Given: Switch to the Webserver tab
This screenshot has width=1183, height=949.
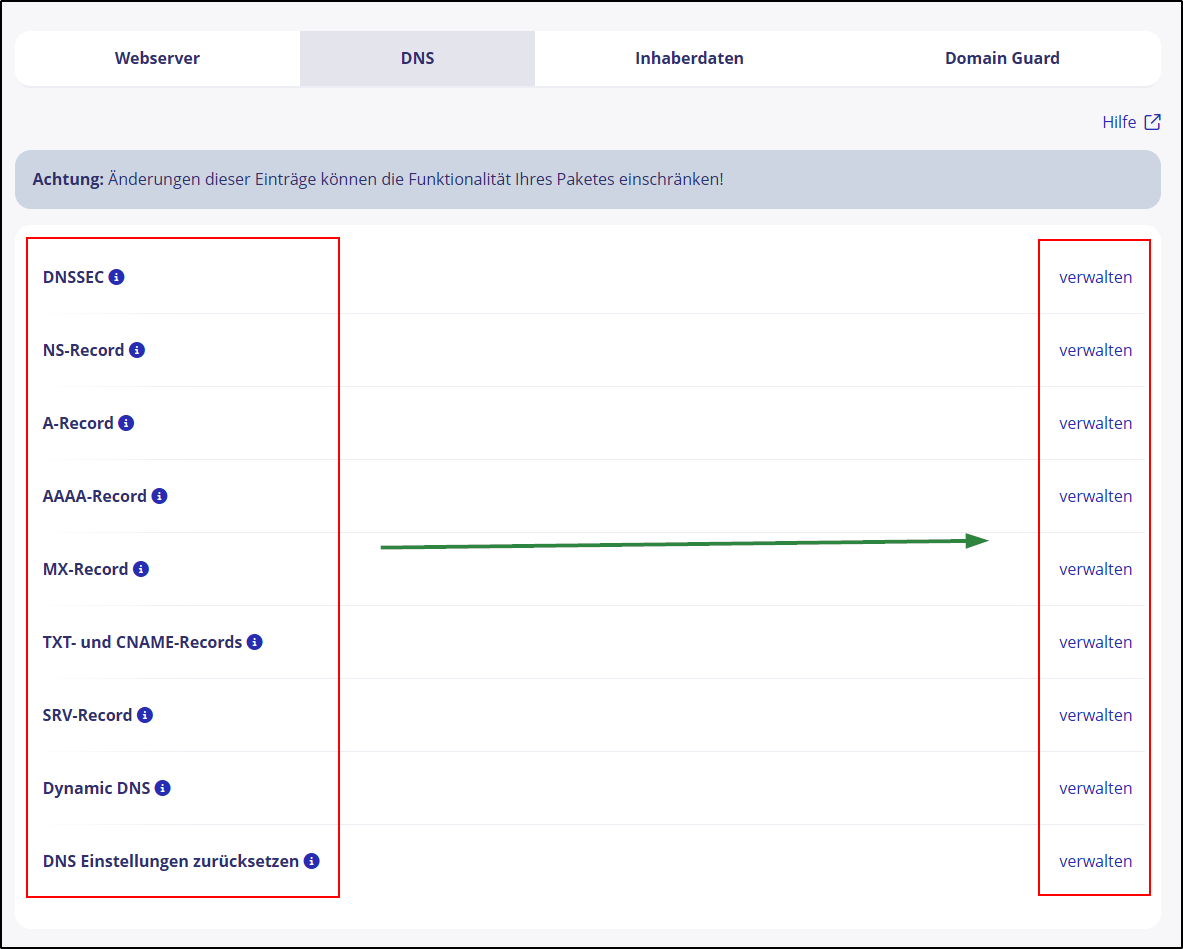Looking at the screenshot, I should coord(157,58).
